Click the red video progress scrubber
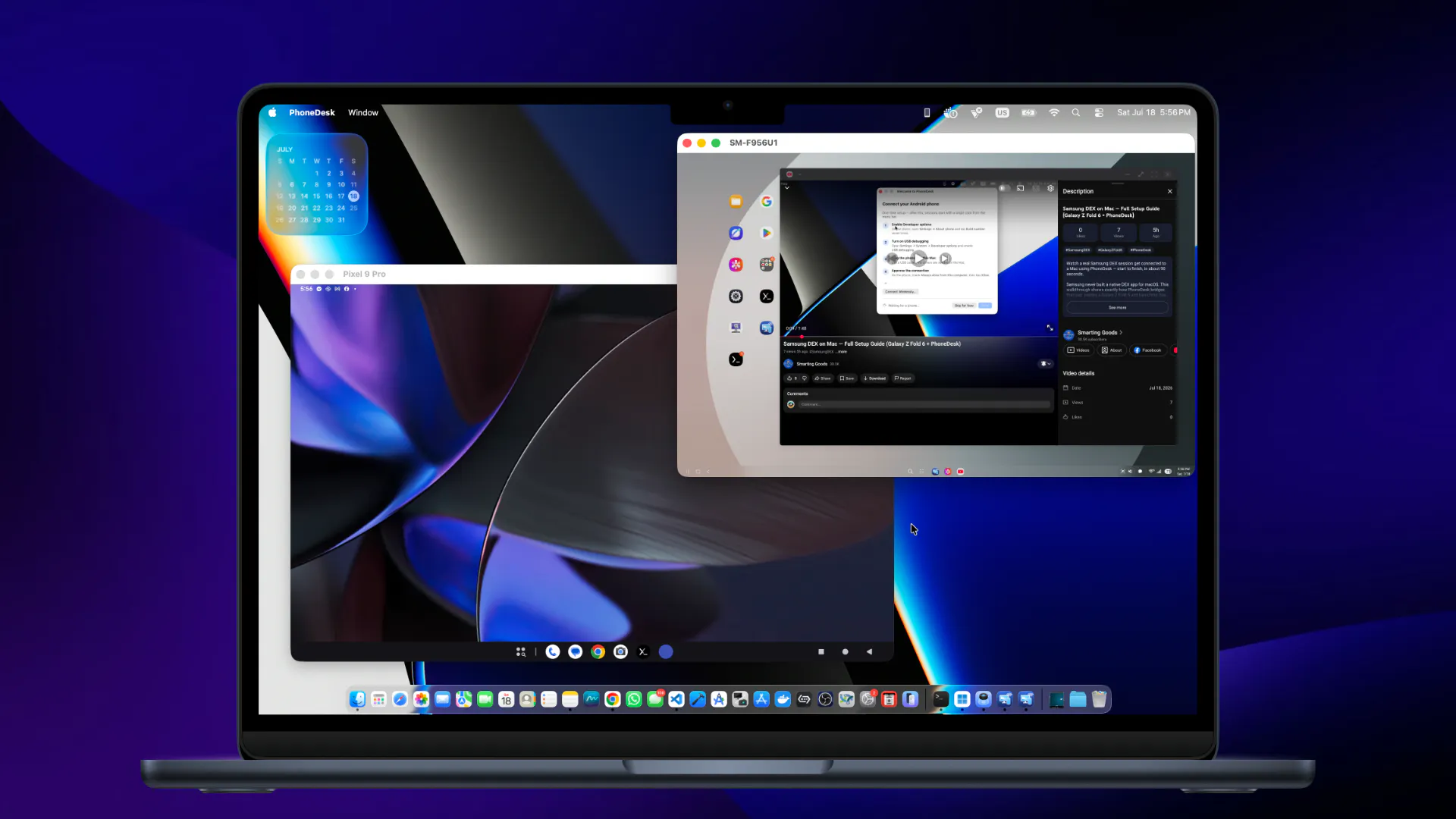The height and width of the screenshot is (819, 1456). 802,336
